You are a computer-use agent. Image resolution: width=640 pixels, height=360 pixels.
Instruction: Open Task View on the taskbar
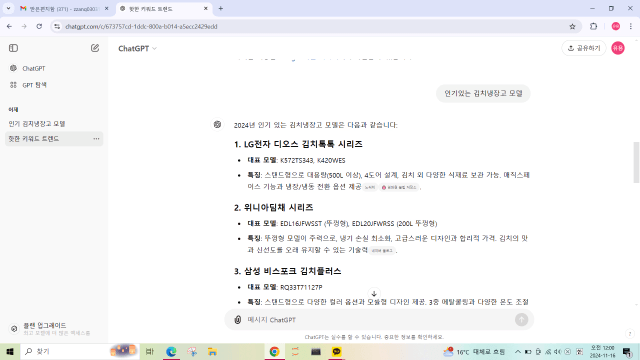click(150, 351)
